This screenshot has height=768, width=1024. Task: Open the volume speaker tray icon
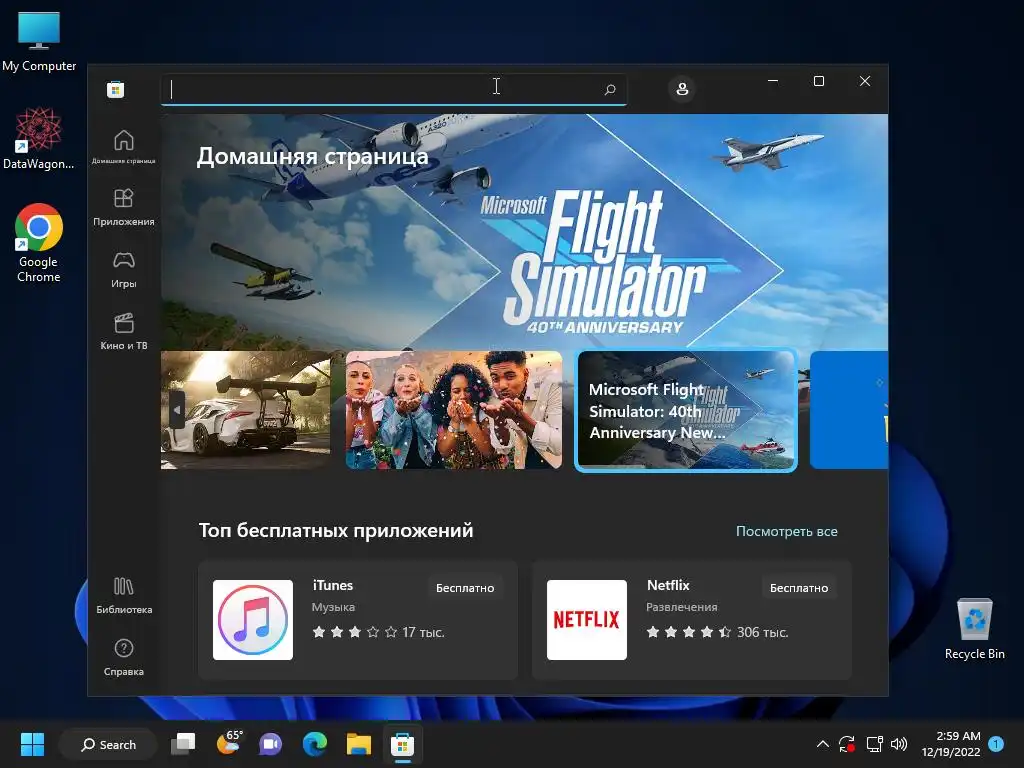point(899,744)
